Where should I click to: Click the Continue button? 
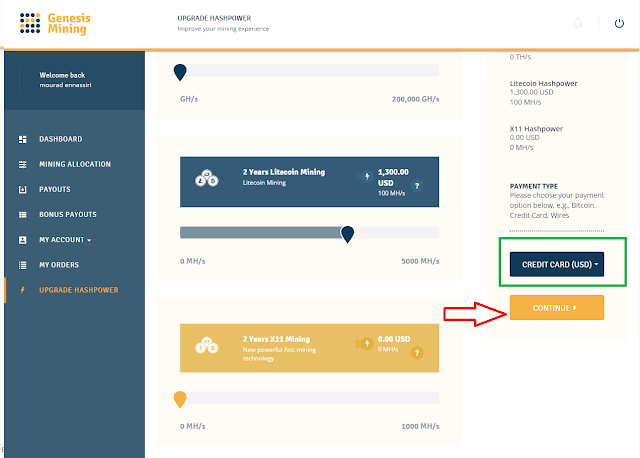tap(556, 308)
